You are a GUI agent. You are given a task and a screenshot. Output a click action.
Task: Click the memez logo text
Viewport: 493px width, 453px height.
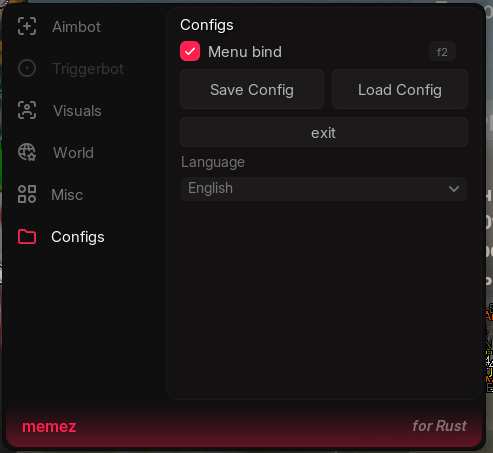point(49,427)
